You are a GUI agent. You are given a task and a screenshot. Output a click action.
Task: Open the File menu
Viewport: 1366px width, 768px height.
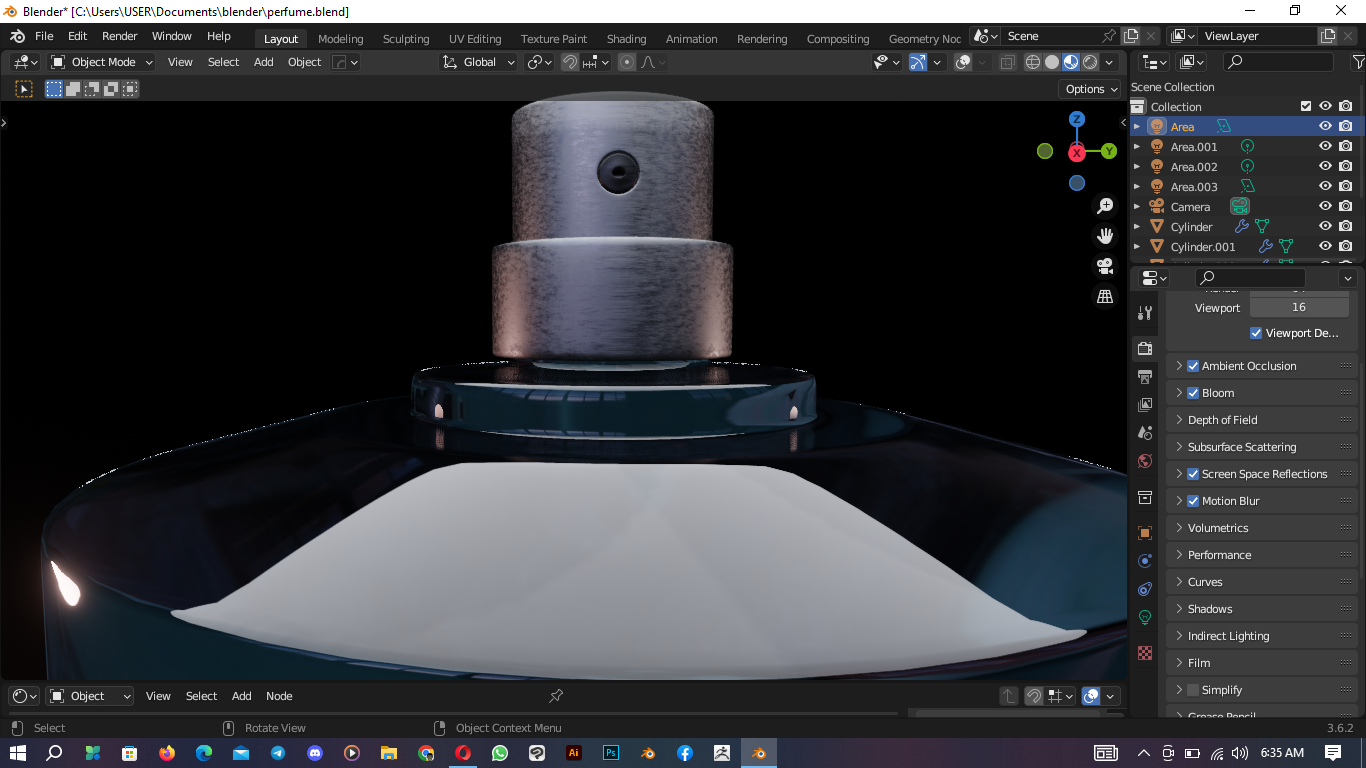[44, 36]
